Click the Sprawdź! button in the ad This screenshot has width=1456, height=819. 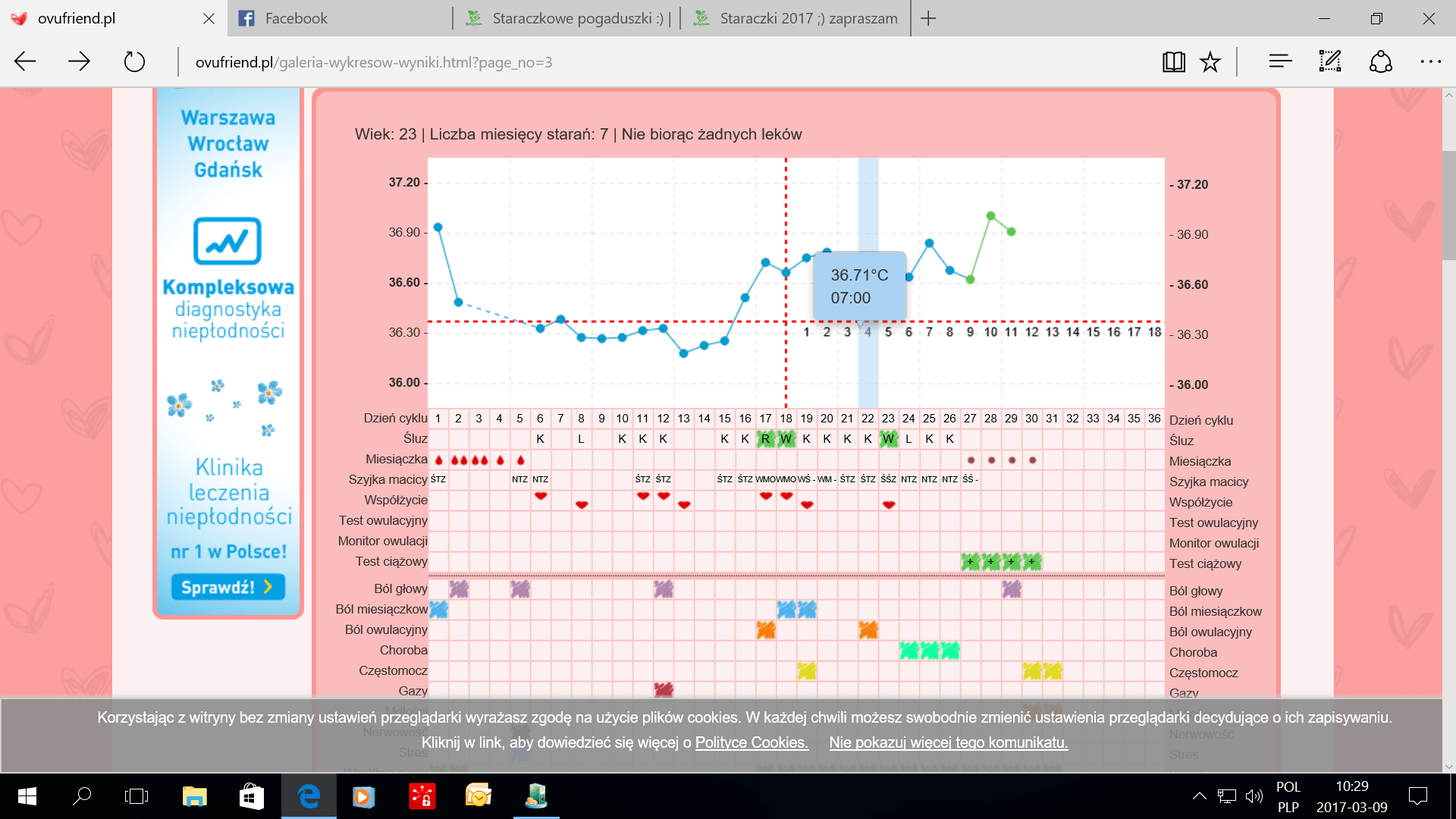pos(227,587)
